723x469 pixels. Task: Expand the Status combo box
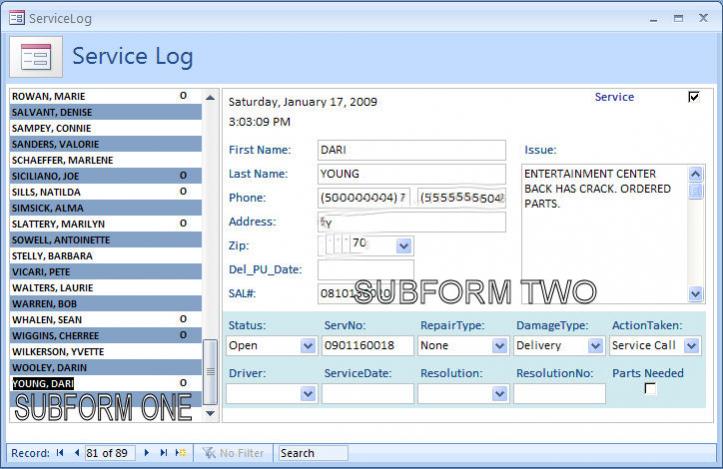308,345
